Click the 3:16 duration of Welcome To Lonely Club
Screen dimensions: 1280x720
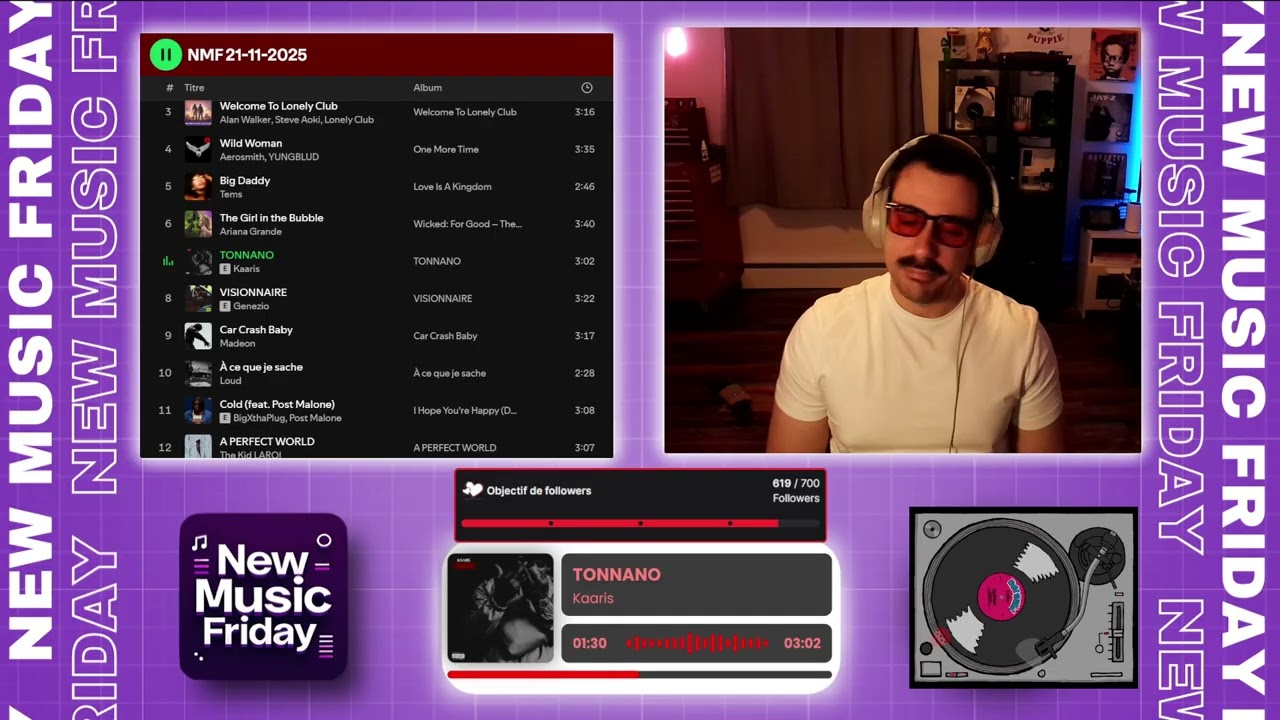click(585, 112)
